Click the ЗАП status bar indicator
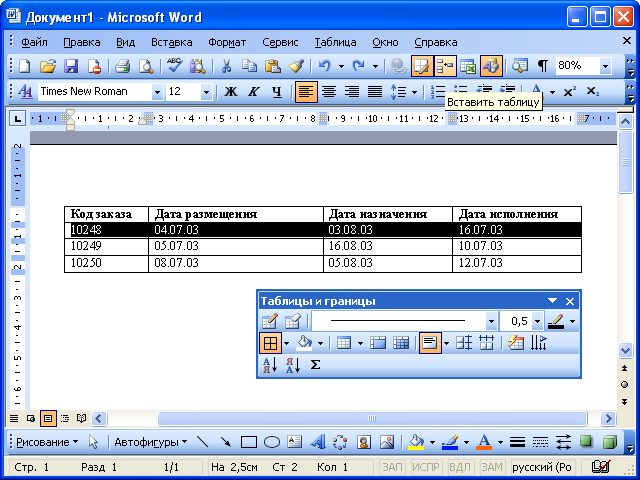Image resolution: width=640 pixels, height=480 pixels. (x=392, y=467)
